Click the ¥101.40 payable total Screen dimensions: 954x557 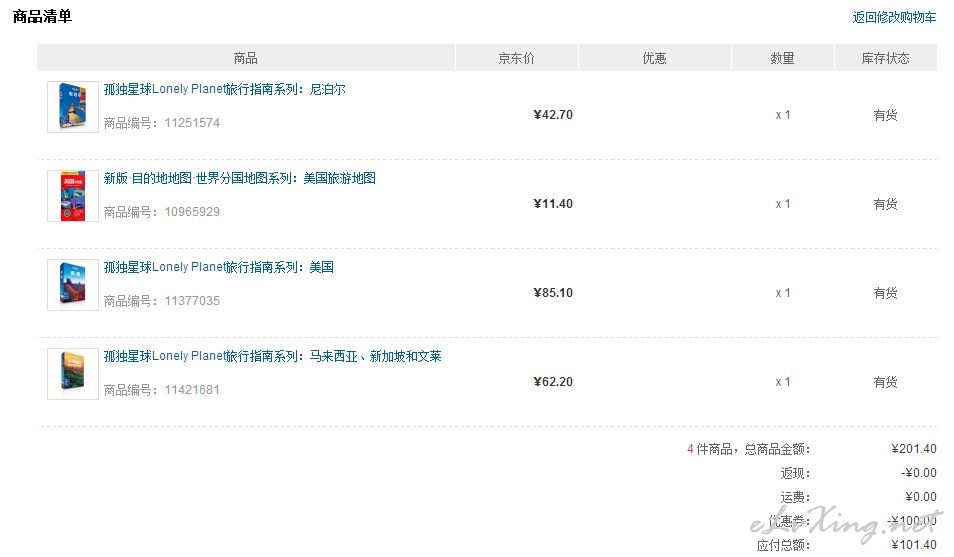914,544
